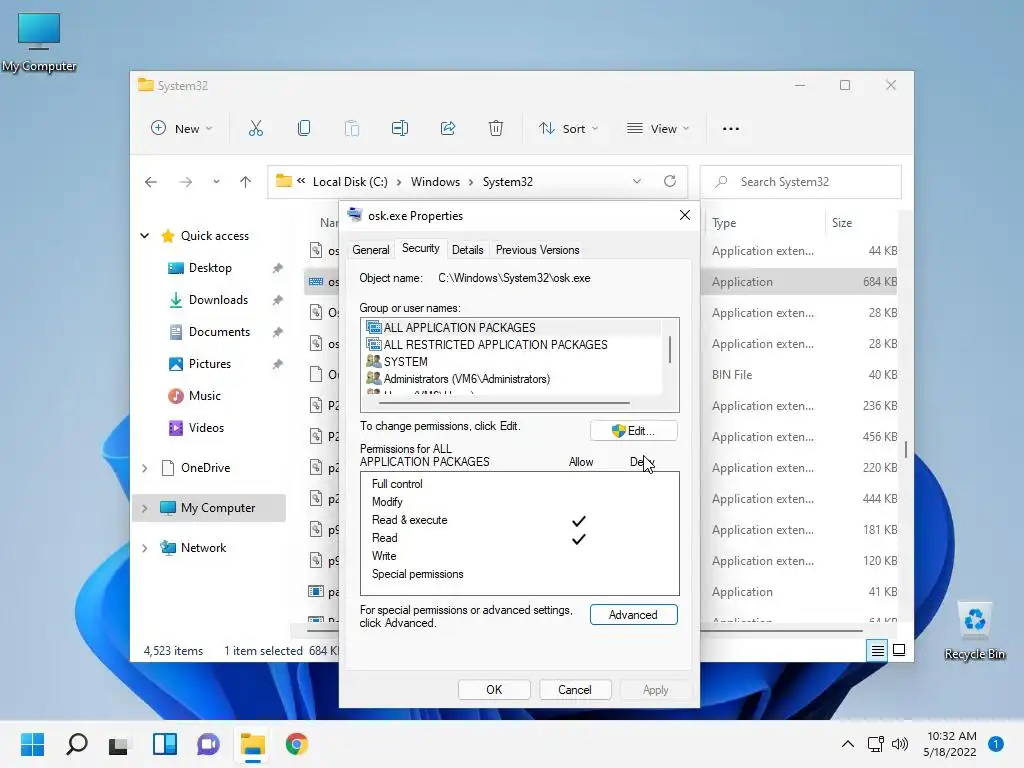The height and width of the screenshot is (768, 1024).
Task: Select ALL RESTRICTED APPLICATION PACKAGES entry
Action: (513, 345)
